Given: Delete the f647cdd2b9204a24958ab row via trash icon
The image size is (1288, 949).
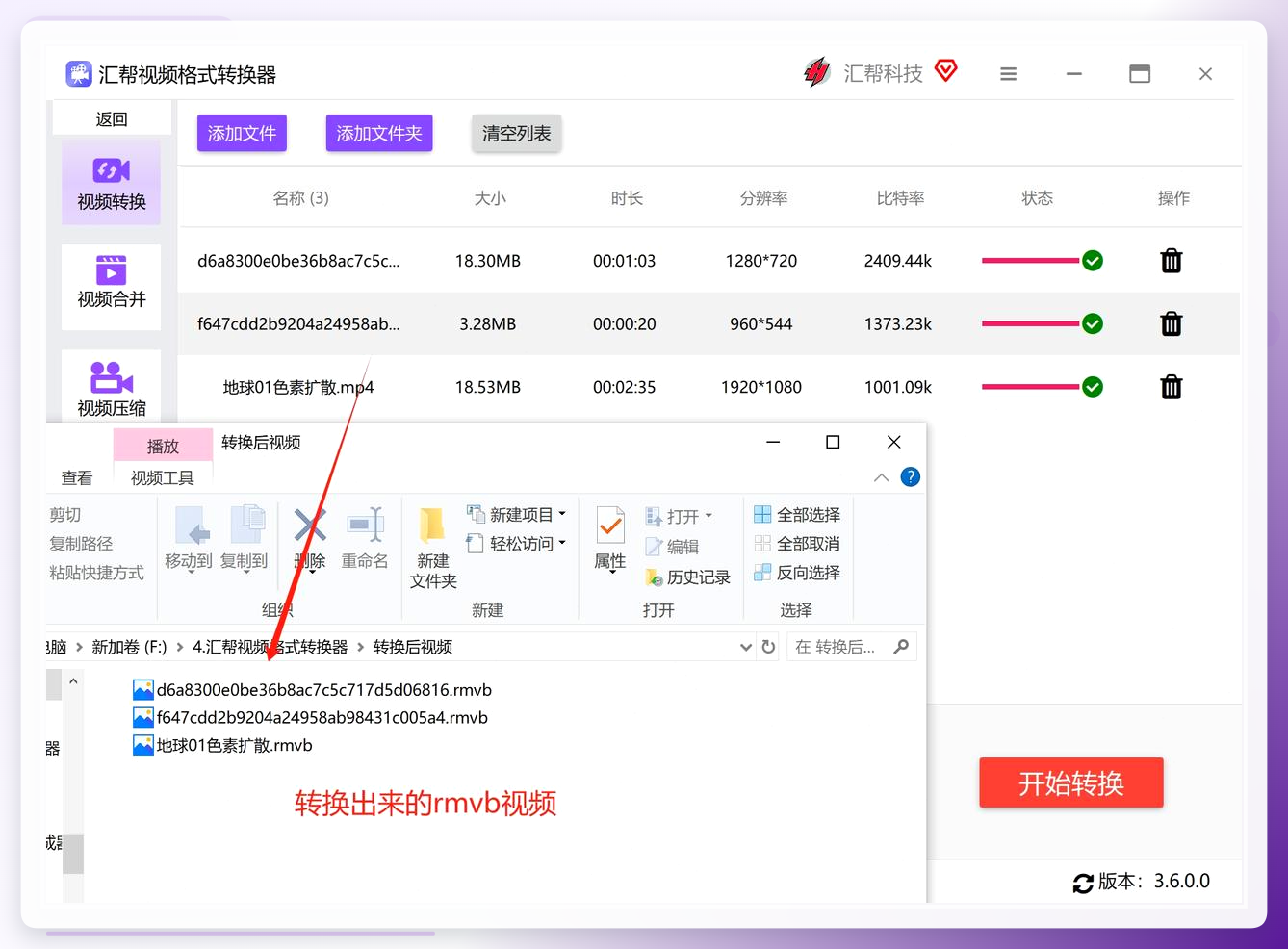Looking at the screenshot, I should point(1171,323).
